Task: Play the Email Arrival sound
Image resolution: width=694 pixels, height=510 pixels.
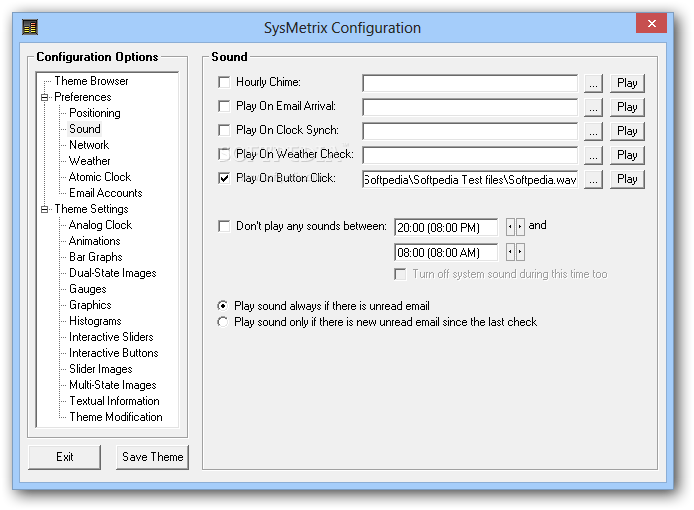Action: [627, 107]
